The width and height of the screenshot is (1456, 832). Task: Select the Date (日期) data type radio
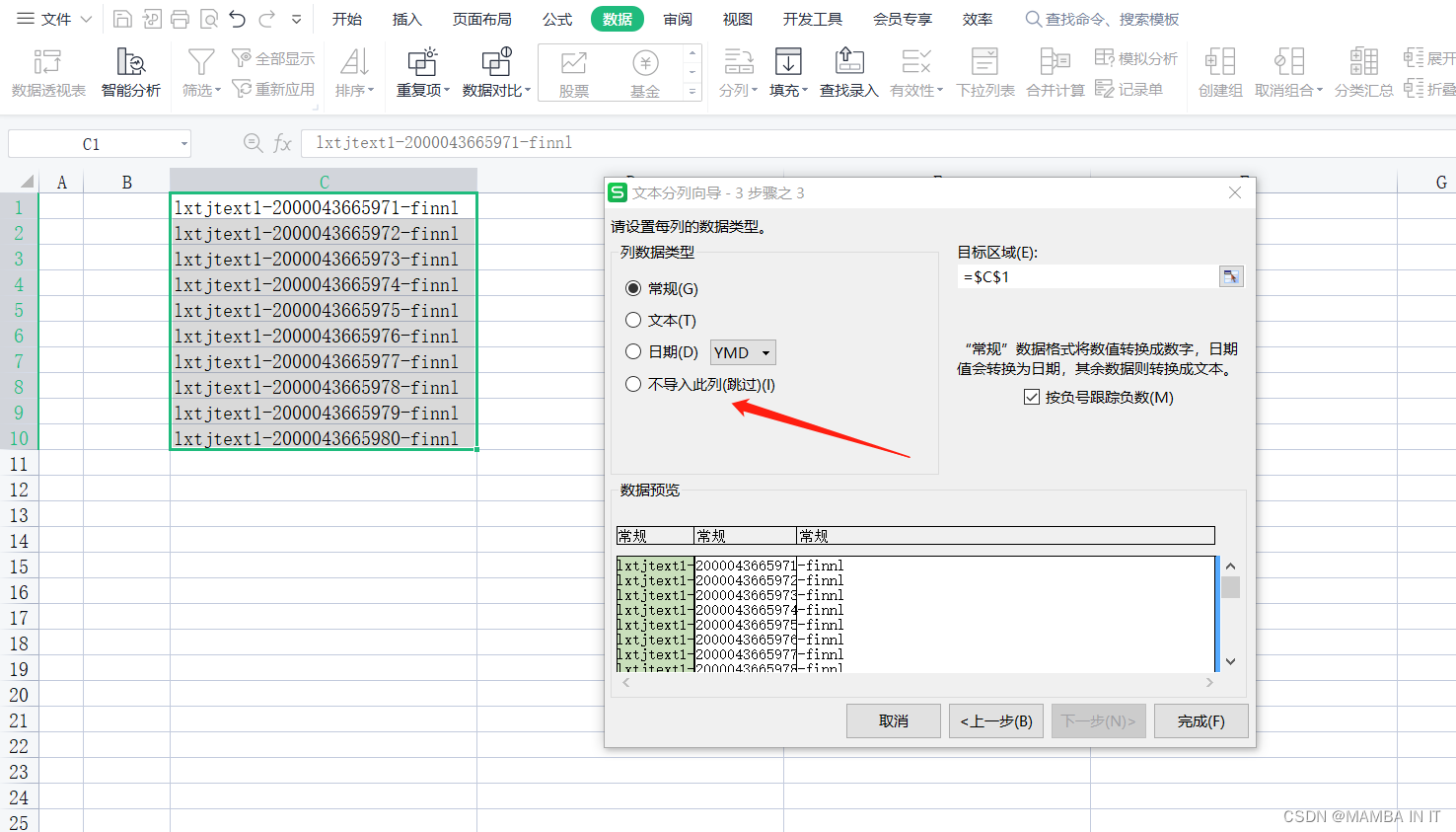pyautogui.click(x=633, y=351)
